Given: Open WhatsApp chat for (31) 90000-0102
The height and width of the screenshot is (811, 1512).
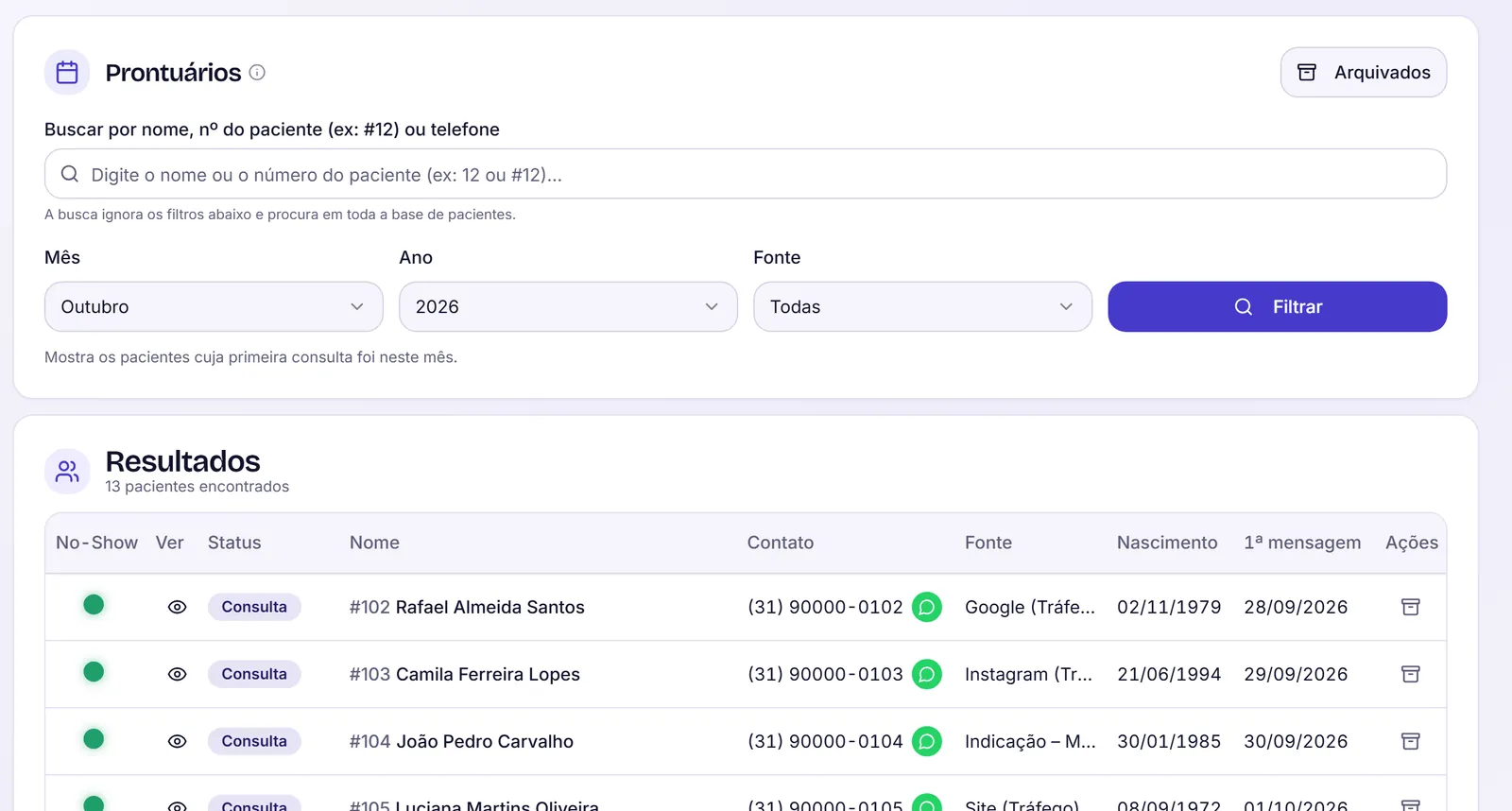Looking at the screenshot, I should tap(927, 607).
